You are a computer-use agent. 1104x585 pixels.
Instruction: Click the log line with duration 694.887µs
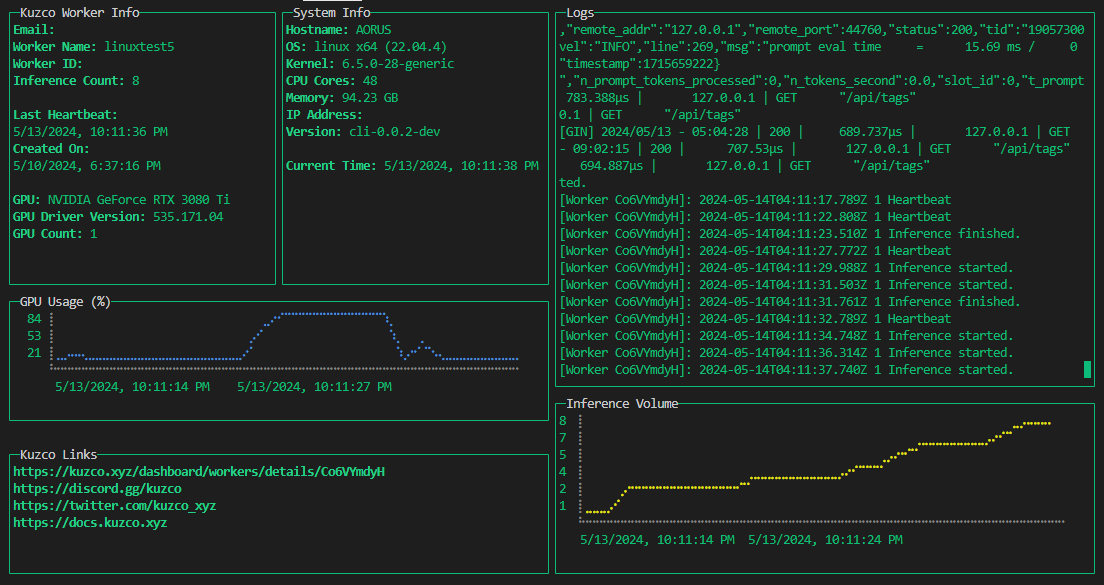click(x=755, y=165)
